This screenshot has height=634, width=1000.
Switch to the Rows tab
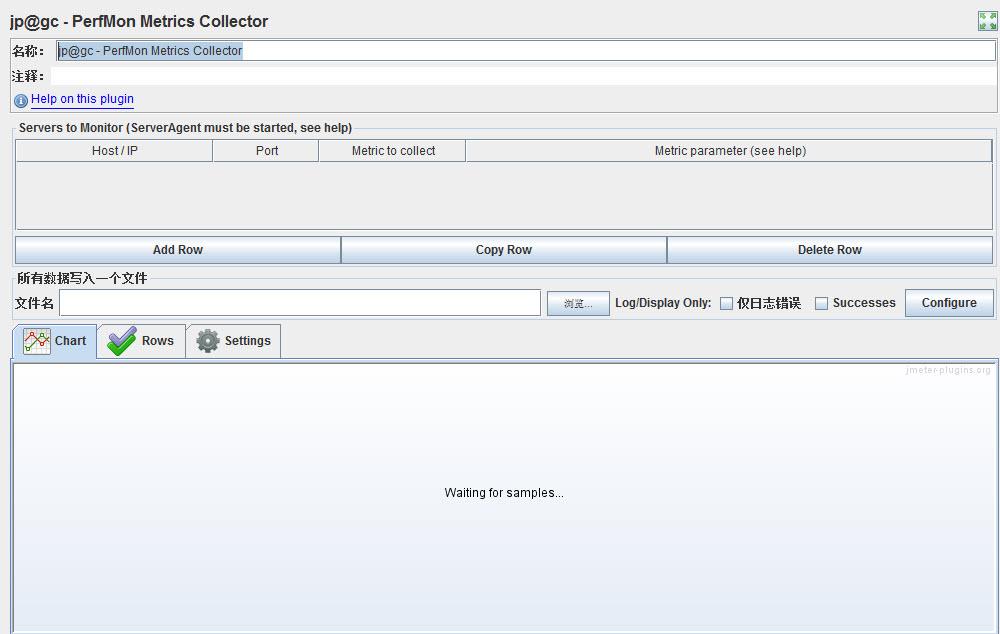coord(141,341)
